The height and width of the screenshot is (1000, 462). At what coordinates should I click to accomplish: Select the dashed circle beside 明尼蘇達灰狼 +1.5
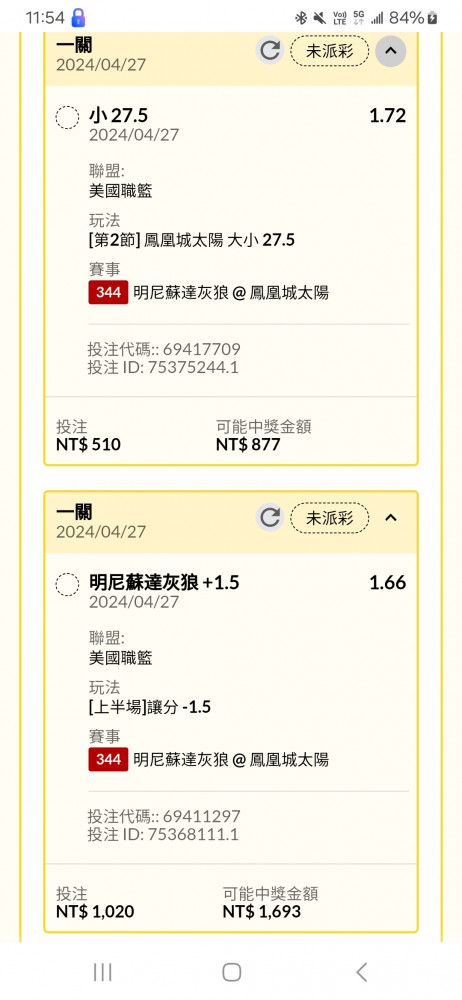[x=67, y=585]
